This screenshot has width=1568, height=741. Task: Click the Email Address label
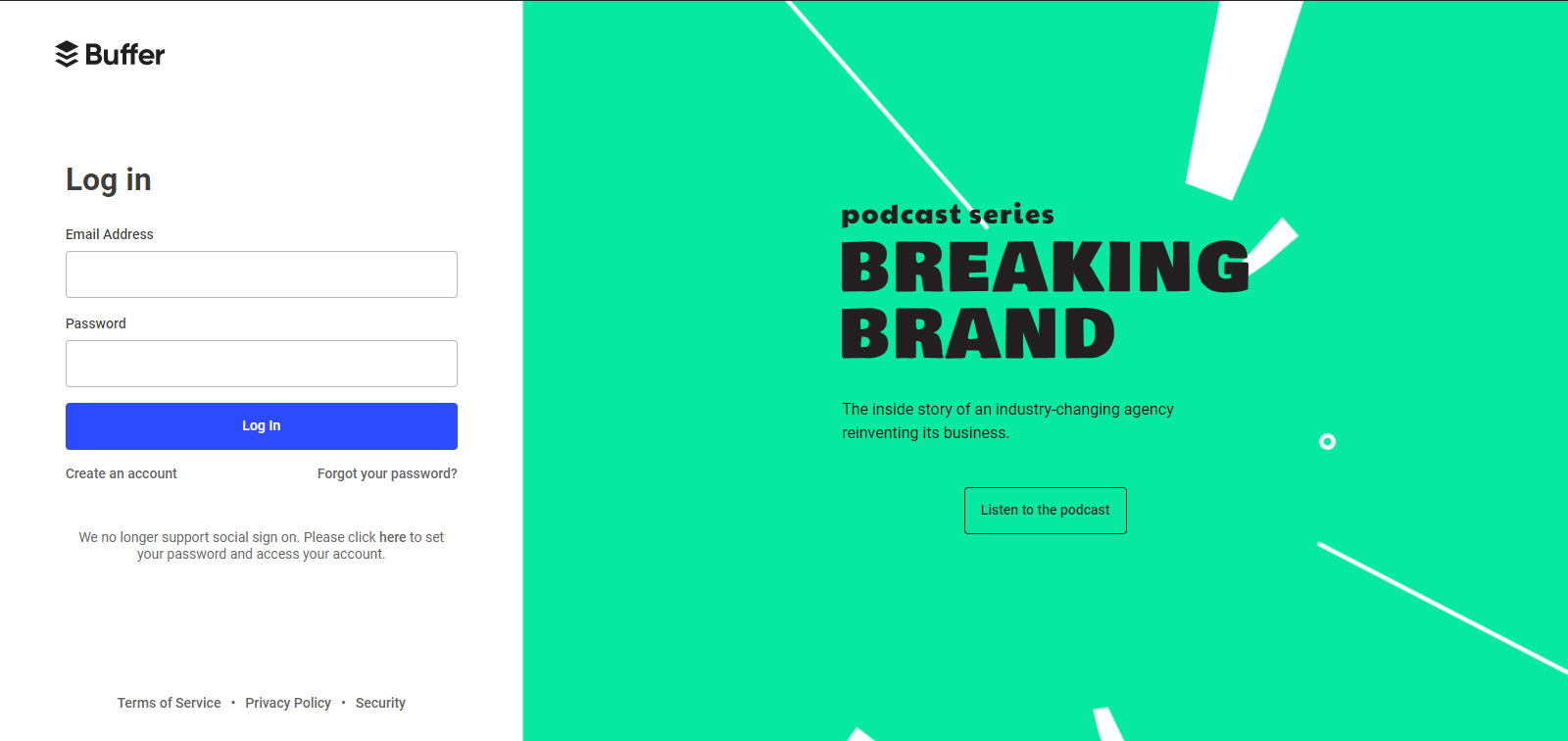110,234
